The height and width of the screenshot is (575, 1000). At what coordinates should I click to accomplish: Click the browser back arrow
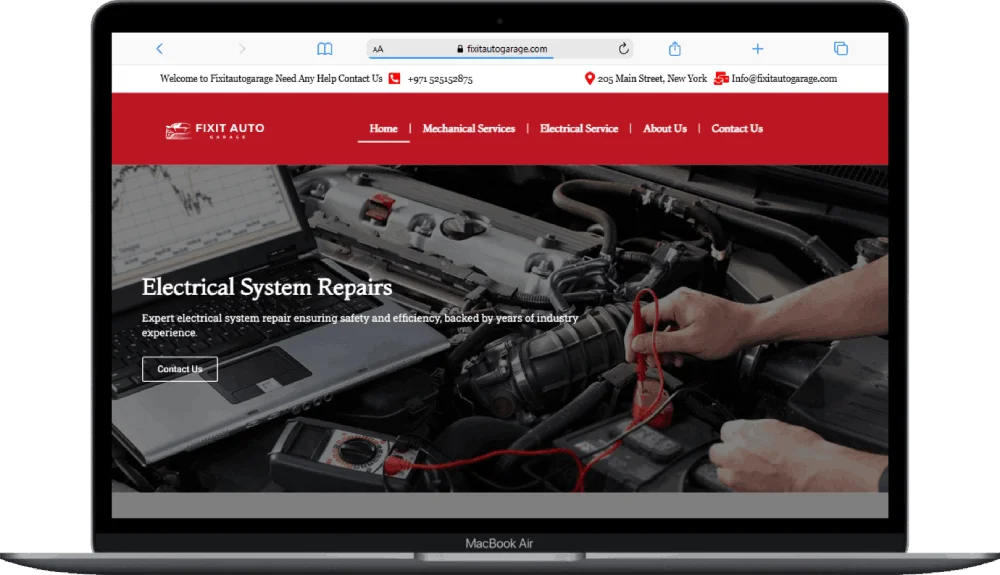coord(159,49)
